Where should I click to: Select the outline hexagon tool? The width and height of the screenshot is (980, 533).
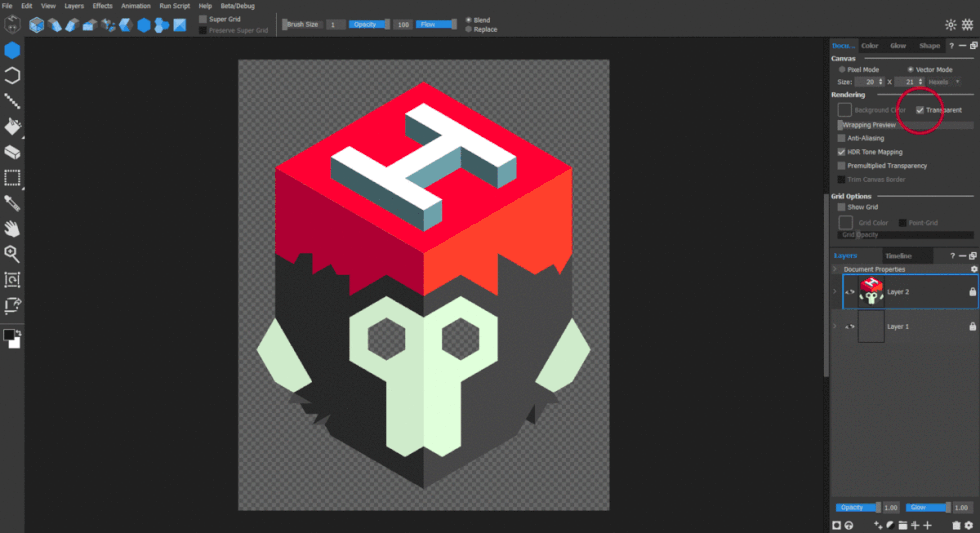pos(12,76)
